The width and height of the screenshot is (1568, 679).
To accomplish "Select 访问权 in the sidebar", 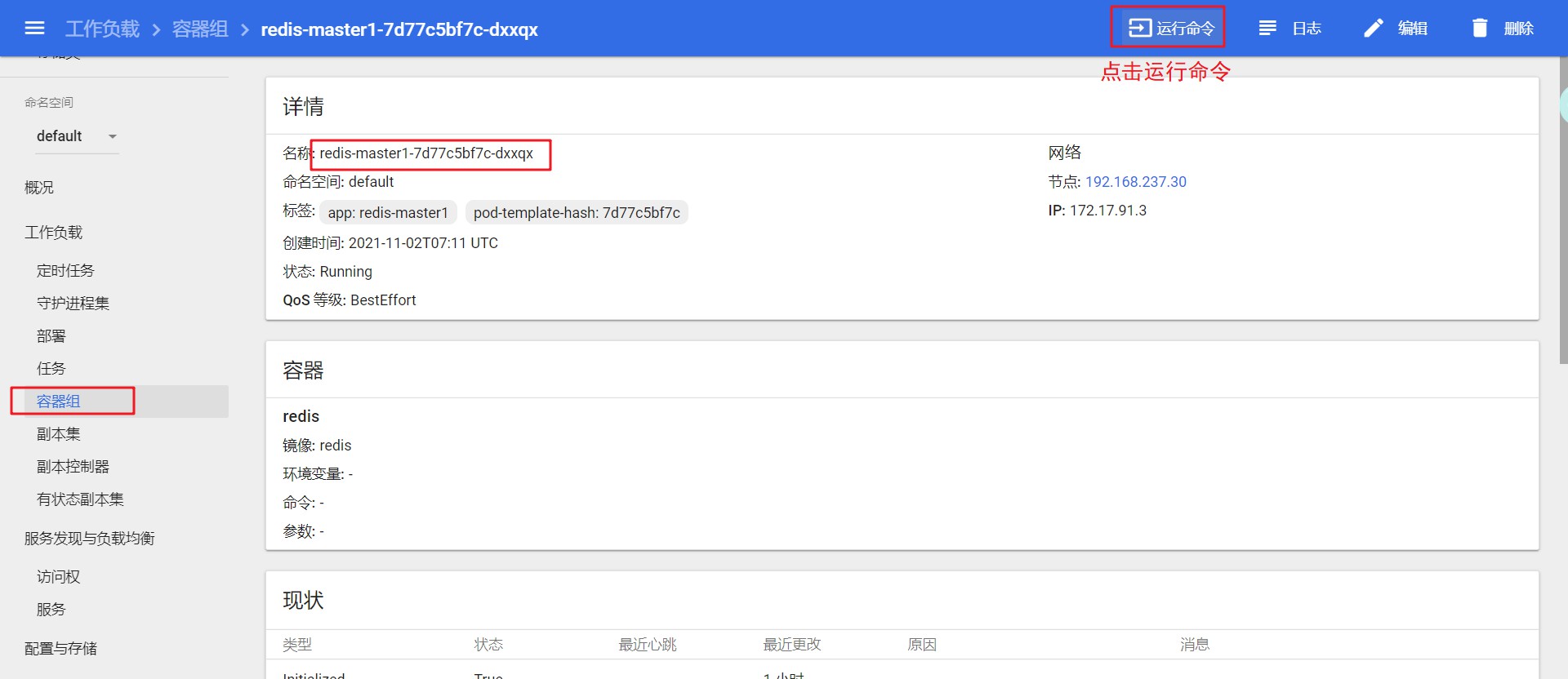I will coord(59,576).
